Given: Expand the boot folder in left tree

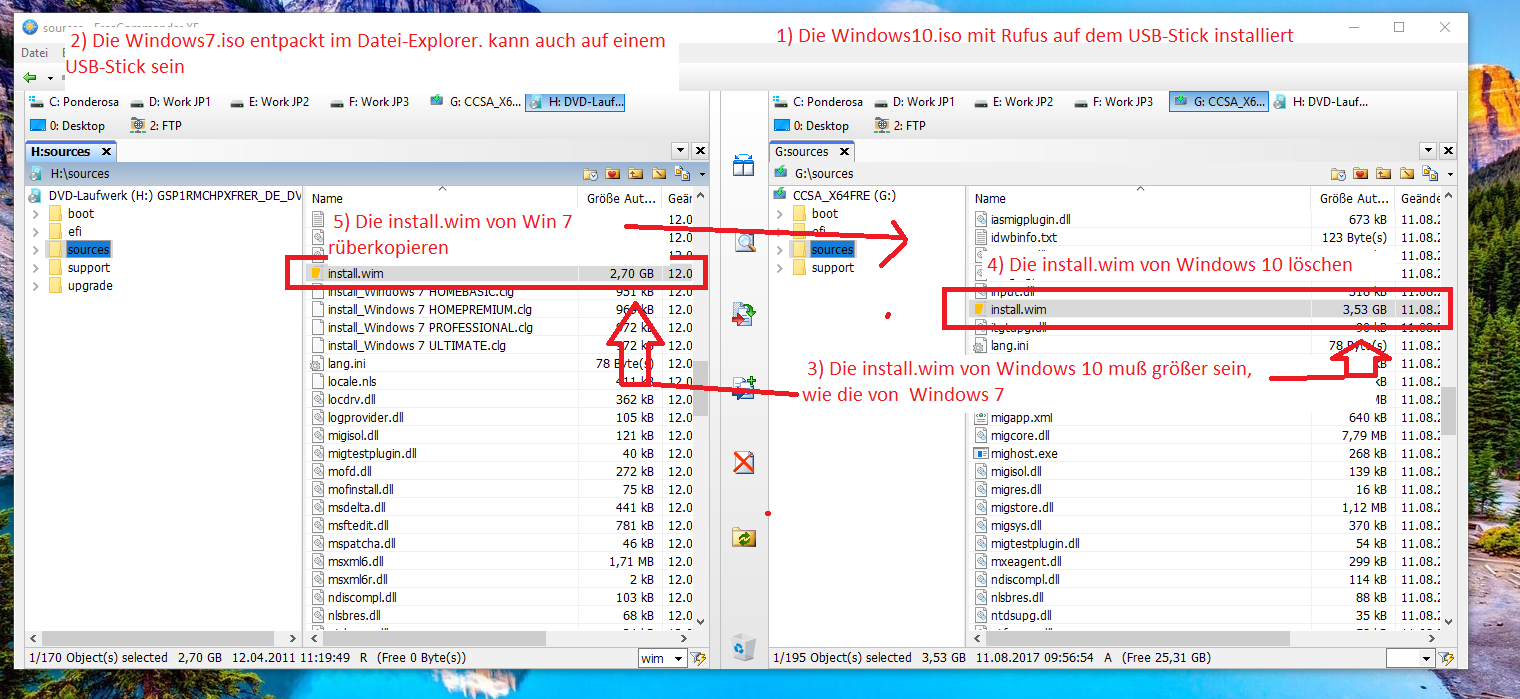Looking at the screenshot, I should pos(36,213).
